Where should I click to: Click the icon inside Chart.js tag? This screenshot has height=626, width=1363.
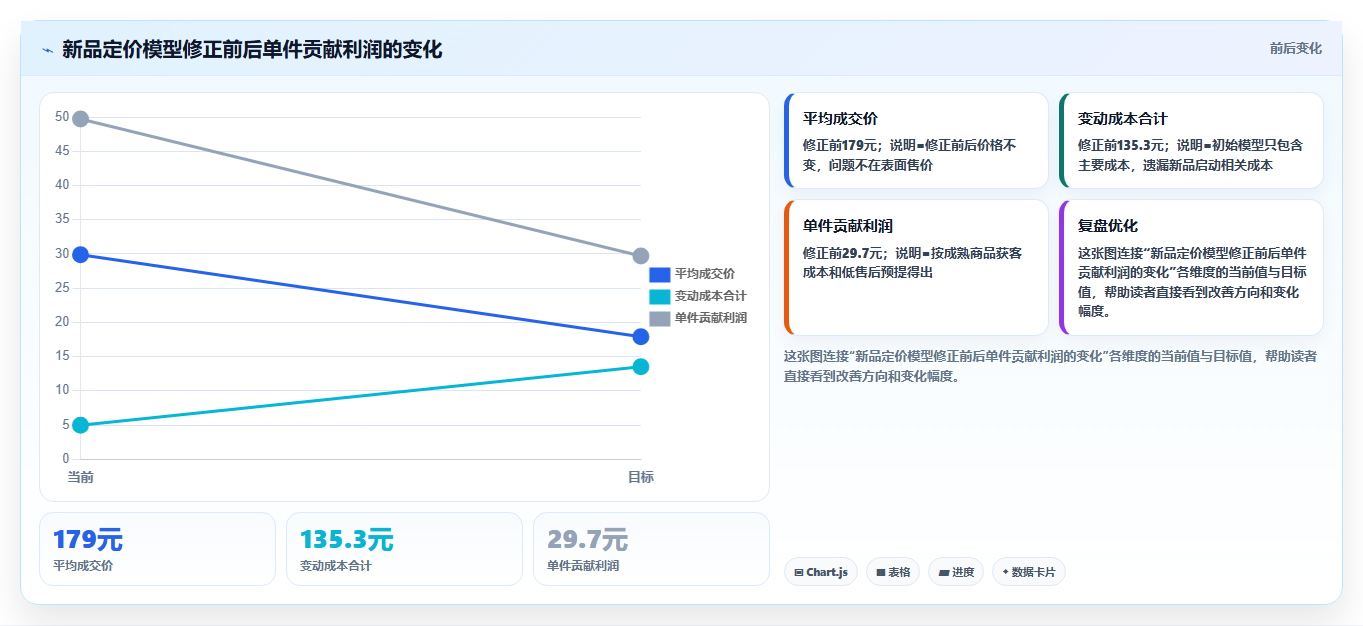click(x=799, y=573)
